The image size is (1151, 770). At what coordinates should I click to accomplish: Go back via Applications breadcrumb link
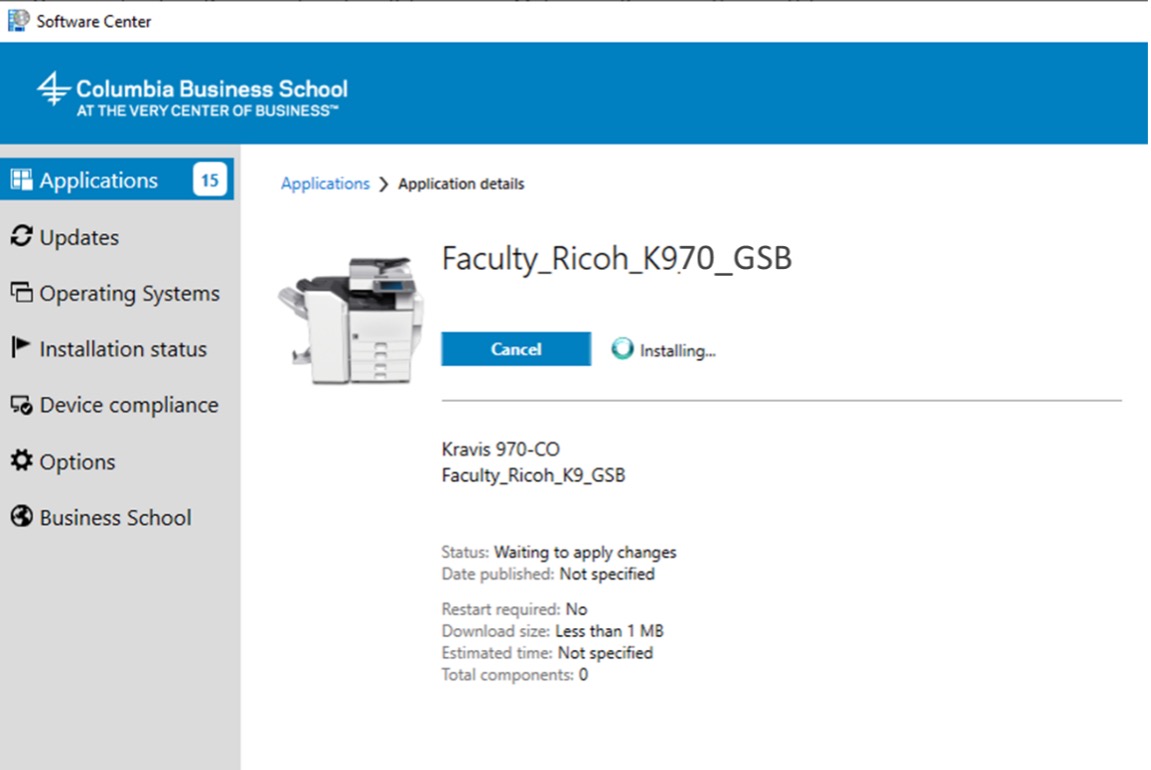click(x=325, y=184)
